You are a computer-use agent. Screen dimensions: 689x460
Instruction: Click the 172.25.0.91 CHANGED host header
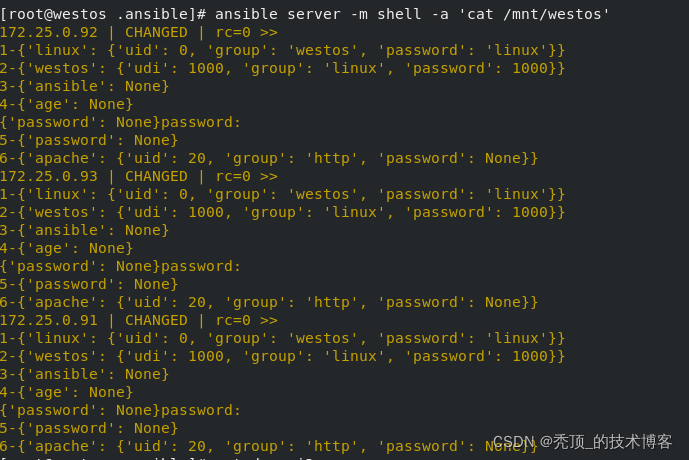point(139,321)
